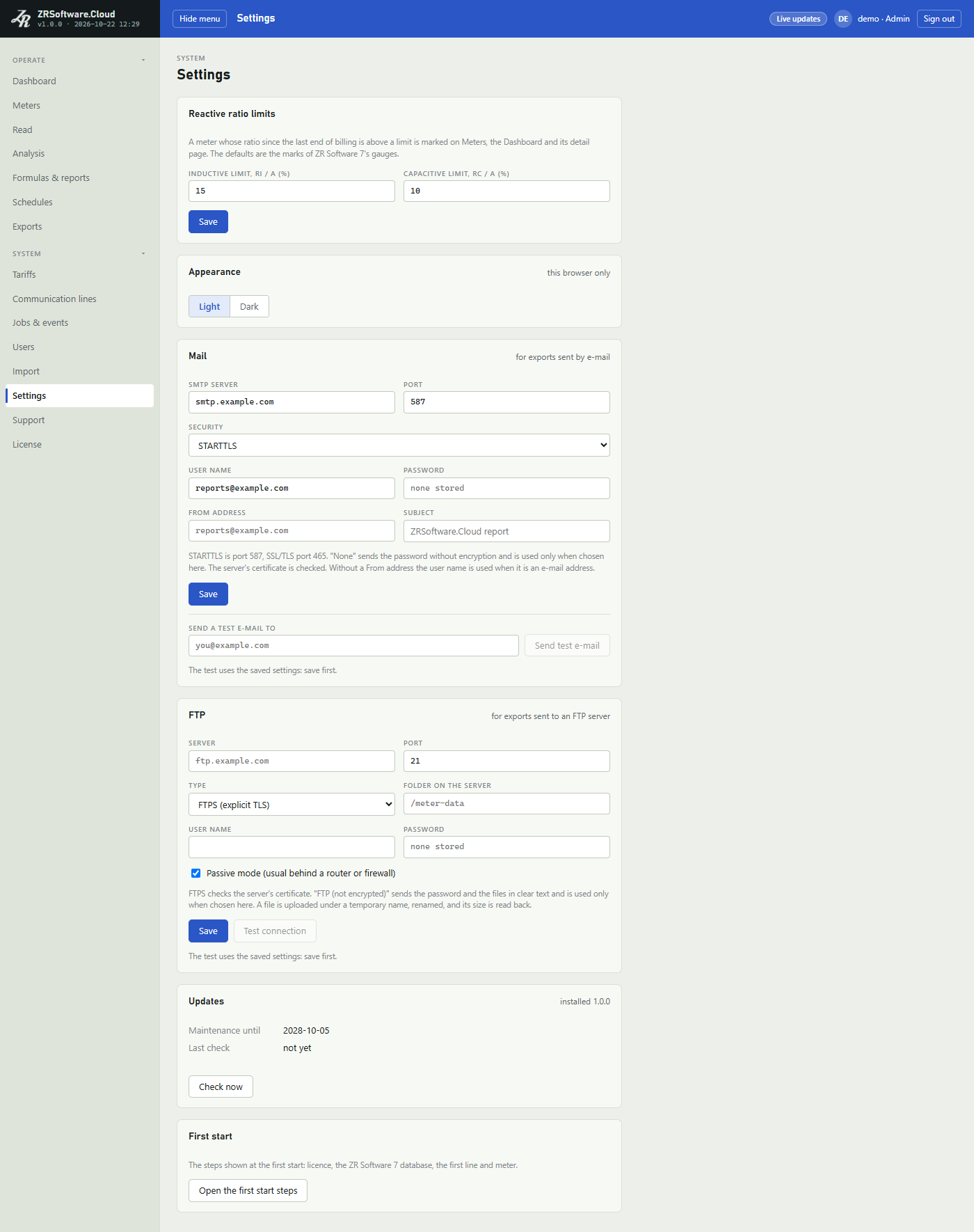Toggle the Passive mode checkbox

tap(196, 874)
